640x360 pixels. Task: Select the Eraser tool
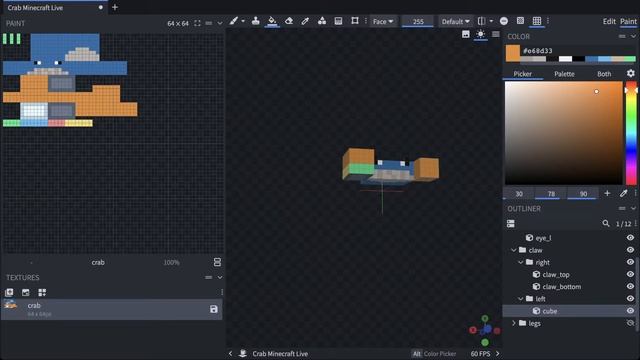[x=289, y=21]
